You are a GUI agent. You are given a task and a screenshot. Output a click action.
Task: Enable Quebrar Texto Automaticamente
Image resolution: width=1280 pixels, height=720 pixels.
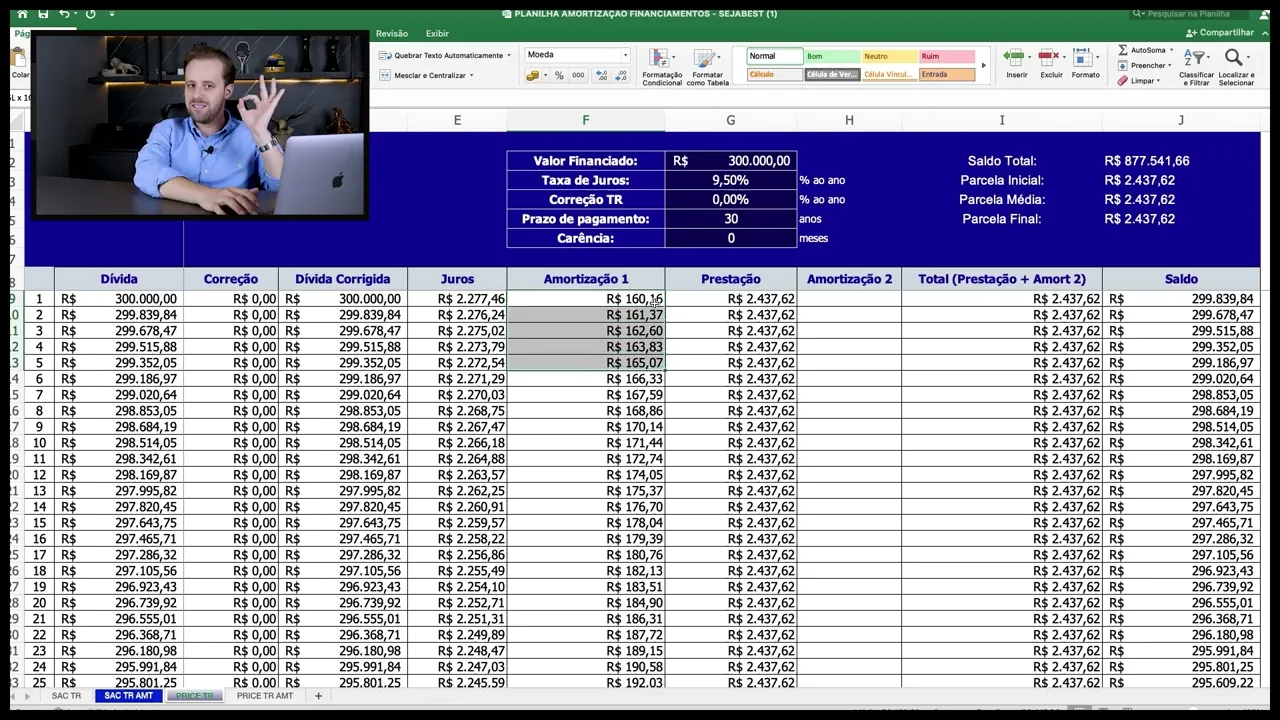pos(441,55)
